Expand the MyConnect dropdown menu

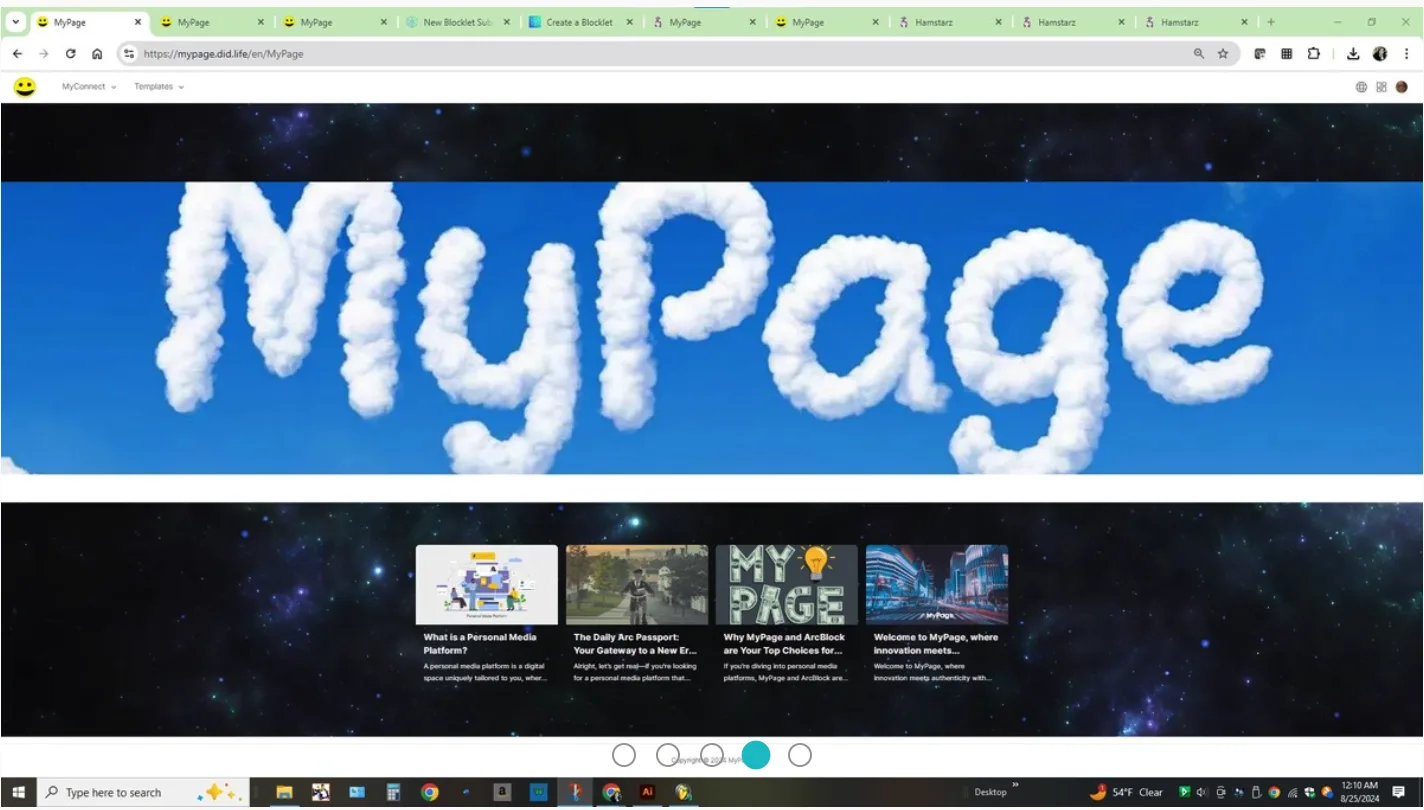tap(89, 87)
